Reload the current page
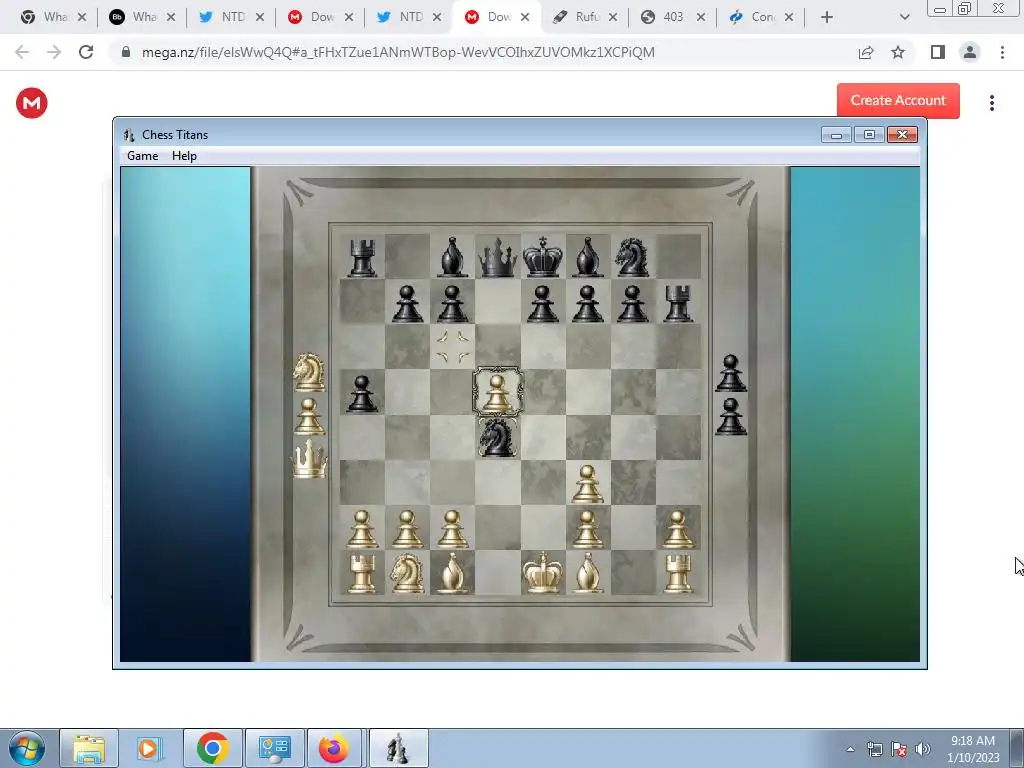The image size is (1024, 768). [x=86, y=52]
